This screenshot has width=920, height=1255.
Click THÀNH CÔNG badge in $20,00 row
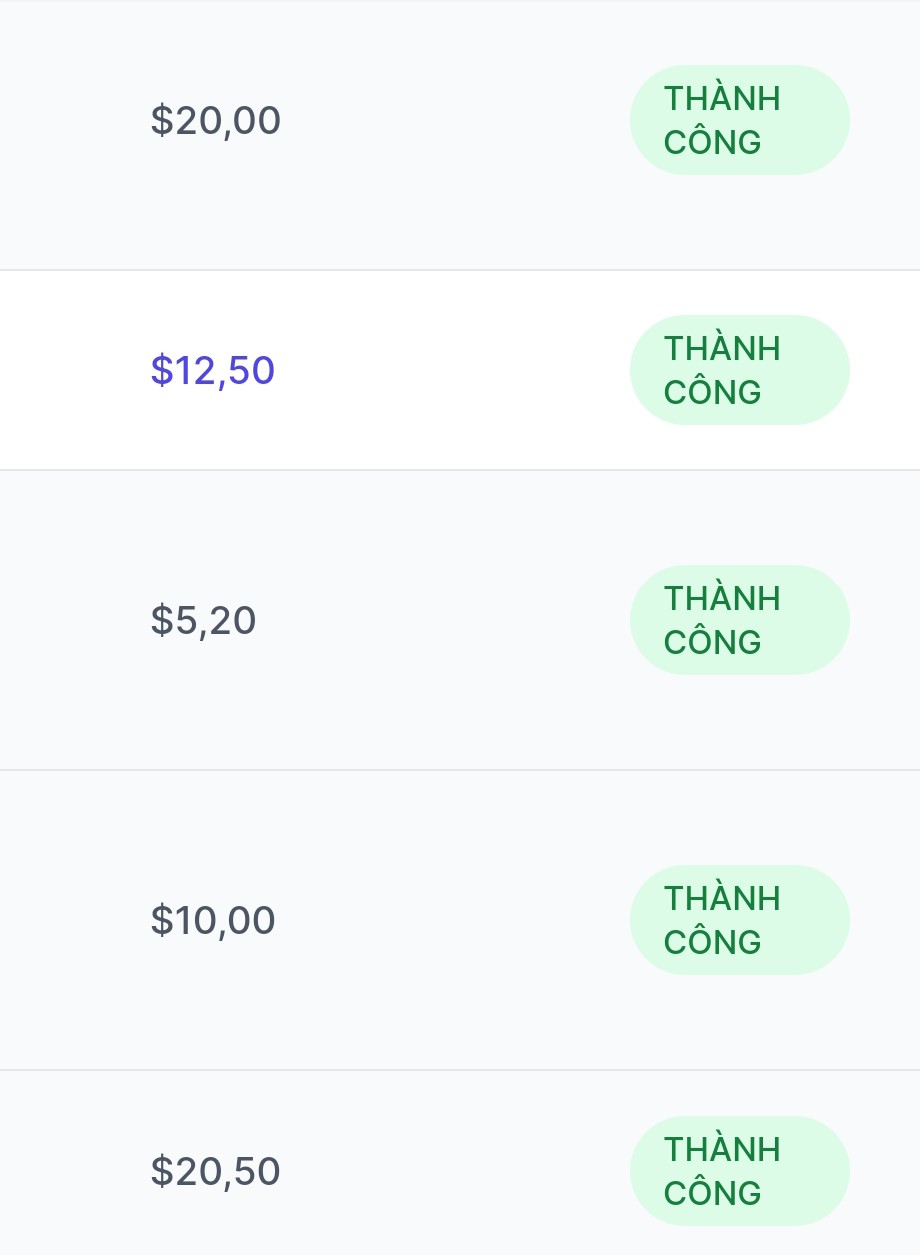click(x=739, y=121)
